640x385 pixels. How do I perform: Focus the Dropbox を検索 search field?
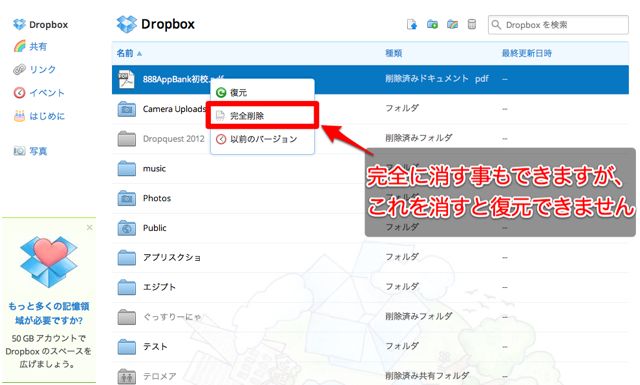(x=558, y=24)
